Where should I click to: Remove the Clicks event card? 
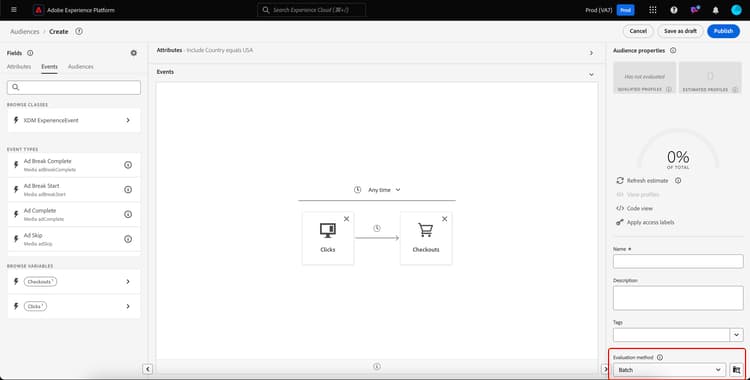pyautogui.click(x=346, y=219)
